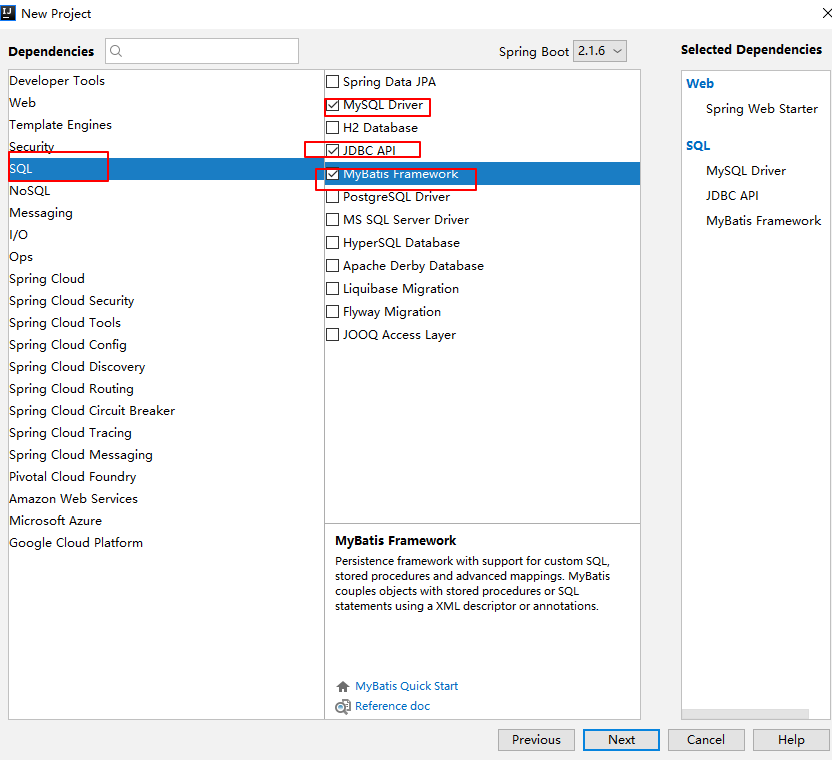Enable the Spring Data JPA checkbox

pos(333,82)
